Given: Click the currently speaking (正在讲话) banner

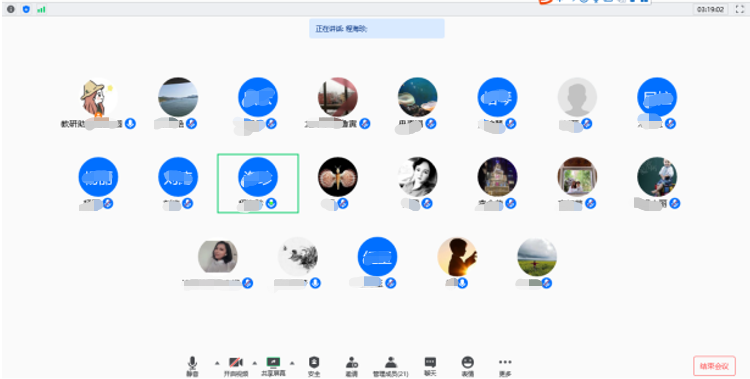Looking at the screenshot, I should click(376, 29).
